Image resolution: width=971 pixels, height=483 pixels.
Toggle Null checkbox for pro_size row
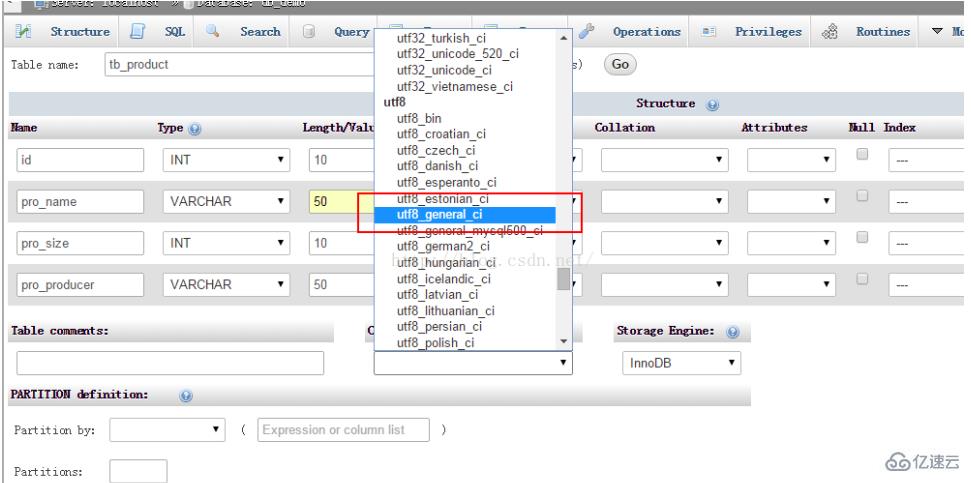pos(862,238)
